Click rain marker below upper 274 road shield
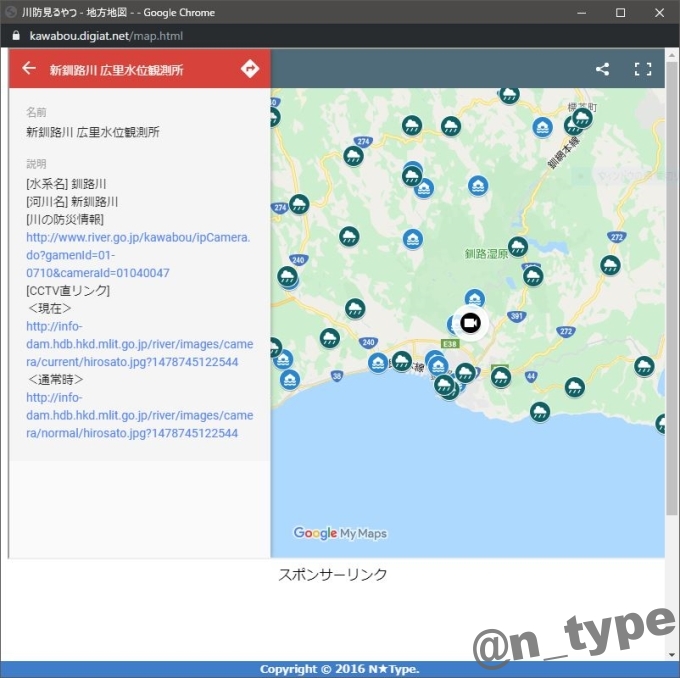The image size is (680, 678). click(x=353, y=156)
